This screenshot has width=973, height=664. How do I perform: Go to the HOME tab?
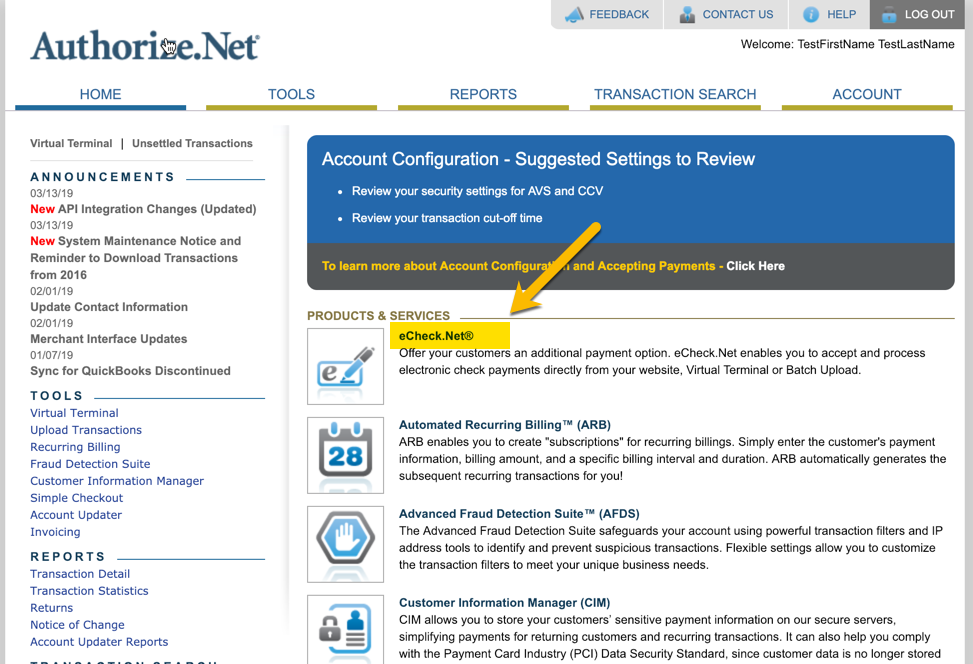tap(101, 94)
